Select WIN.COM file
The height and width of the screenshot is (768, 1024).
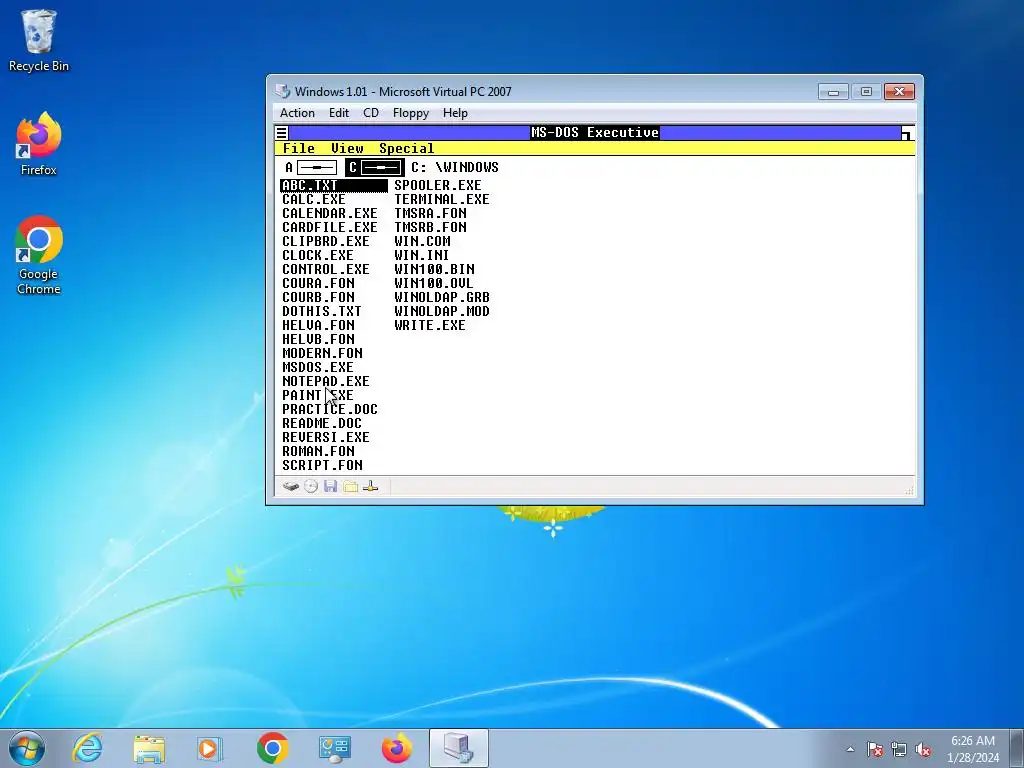pos(422,242)
